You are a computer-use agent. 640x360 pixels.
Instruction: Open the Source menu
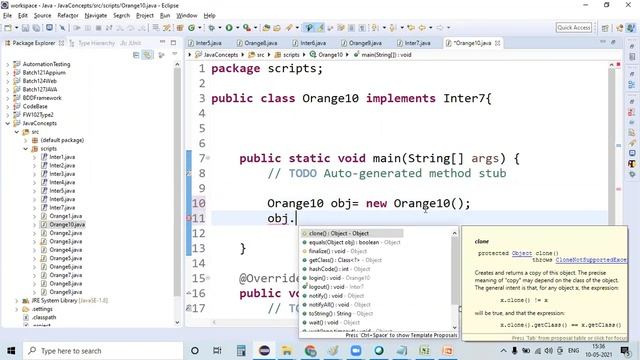pyautogui.click(x=42, y=16)
